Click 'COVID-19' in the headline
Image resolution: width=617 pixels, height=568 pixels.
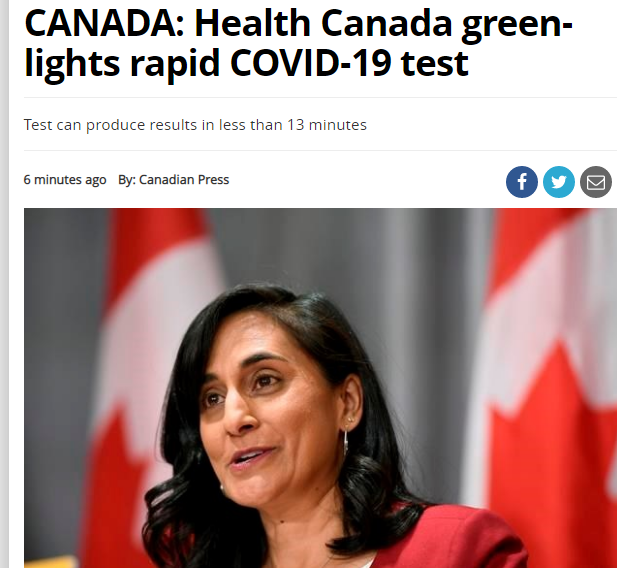[x=311, y=63]
